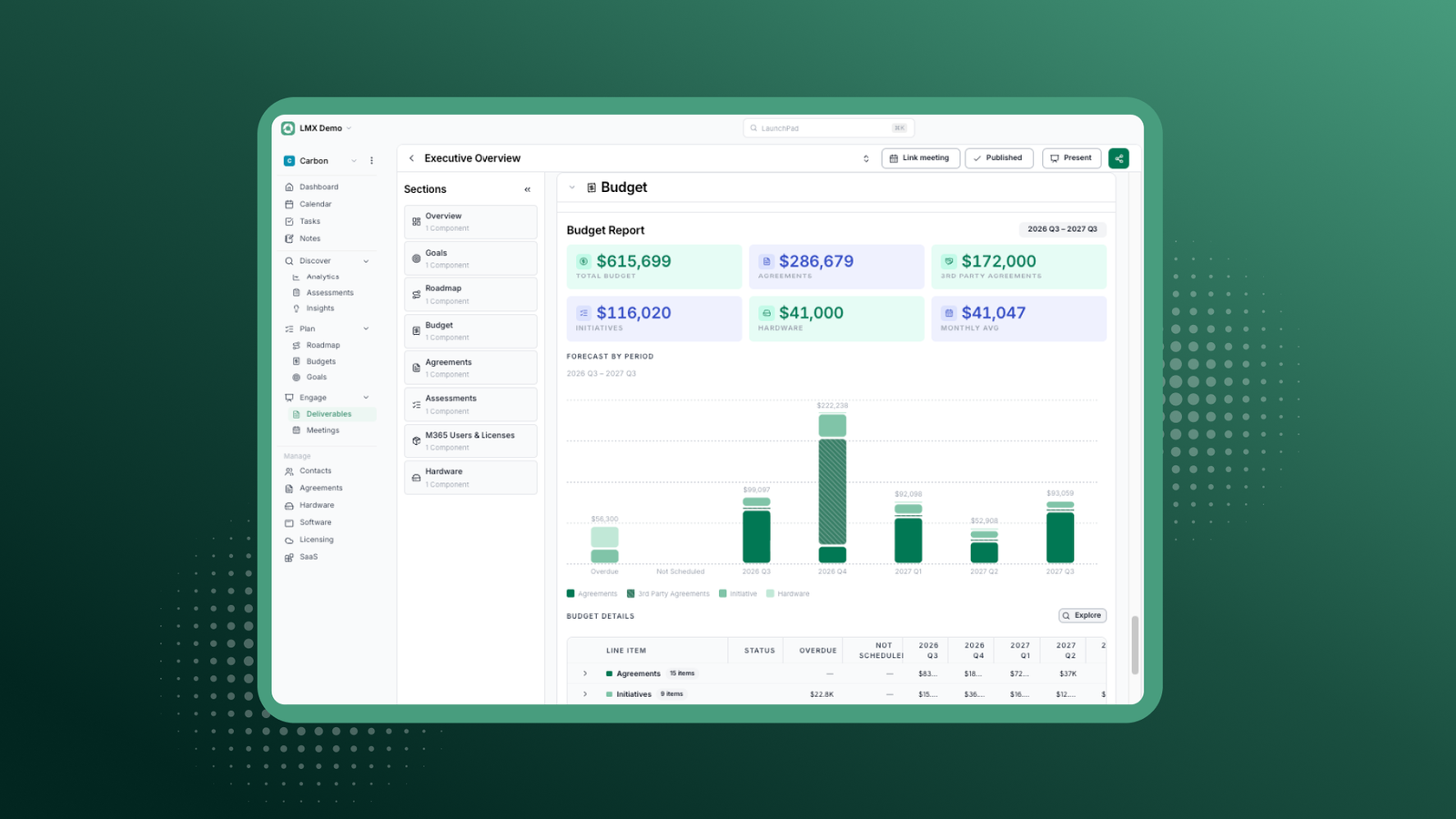Viewport: 1456px width, 819px height.
Task: Click the Published status button
Action: pyautogui.click(x=998, y=158)
